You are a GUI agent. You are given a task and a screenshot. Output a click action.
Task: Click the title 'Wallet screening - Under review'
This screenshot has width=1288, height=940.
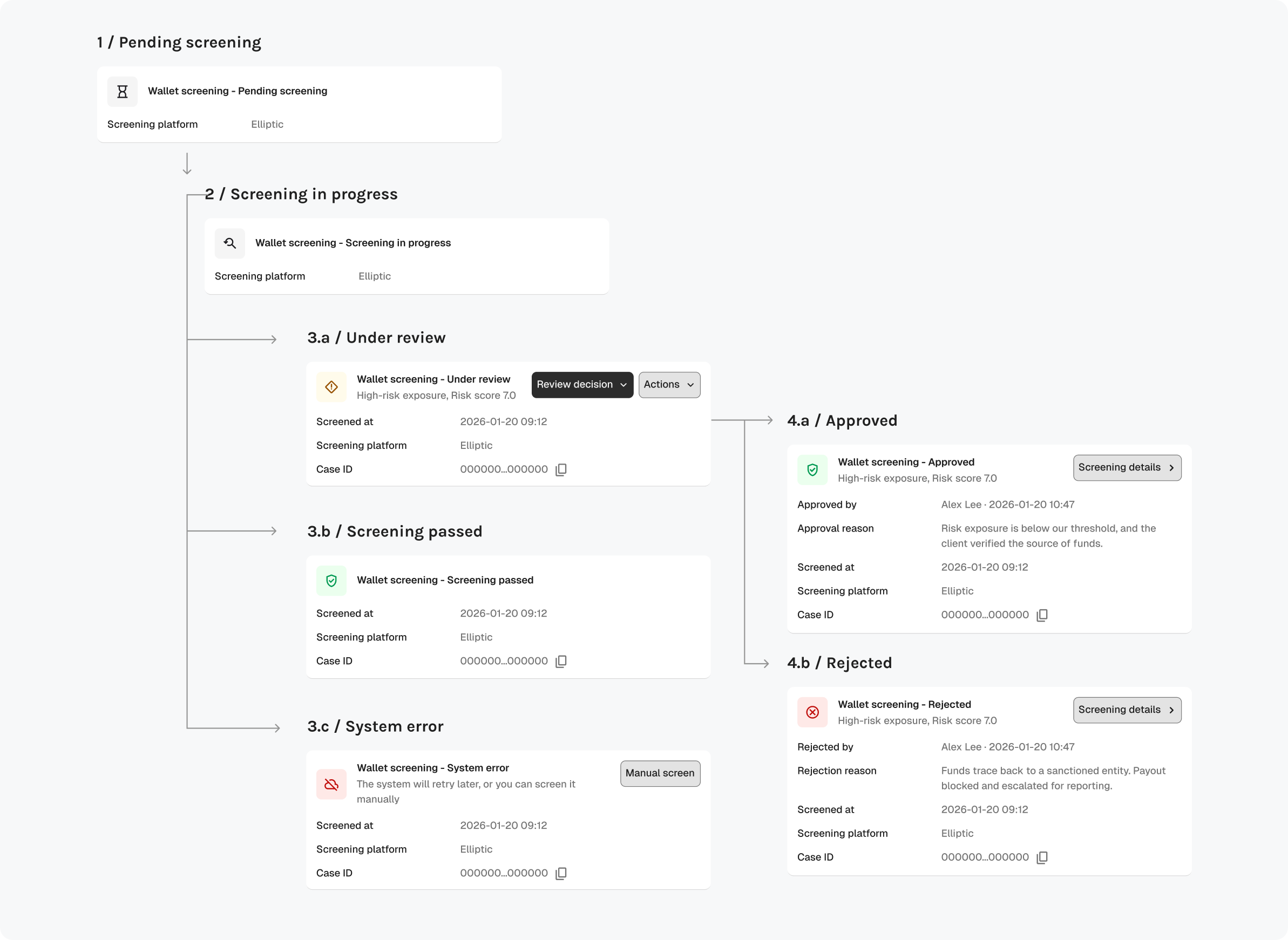(433, 379)
